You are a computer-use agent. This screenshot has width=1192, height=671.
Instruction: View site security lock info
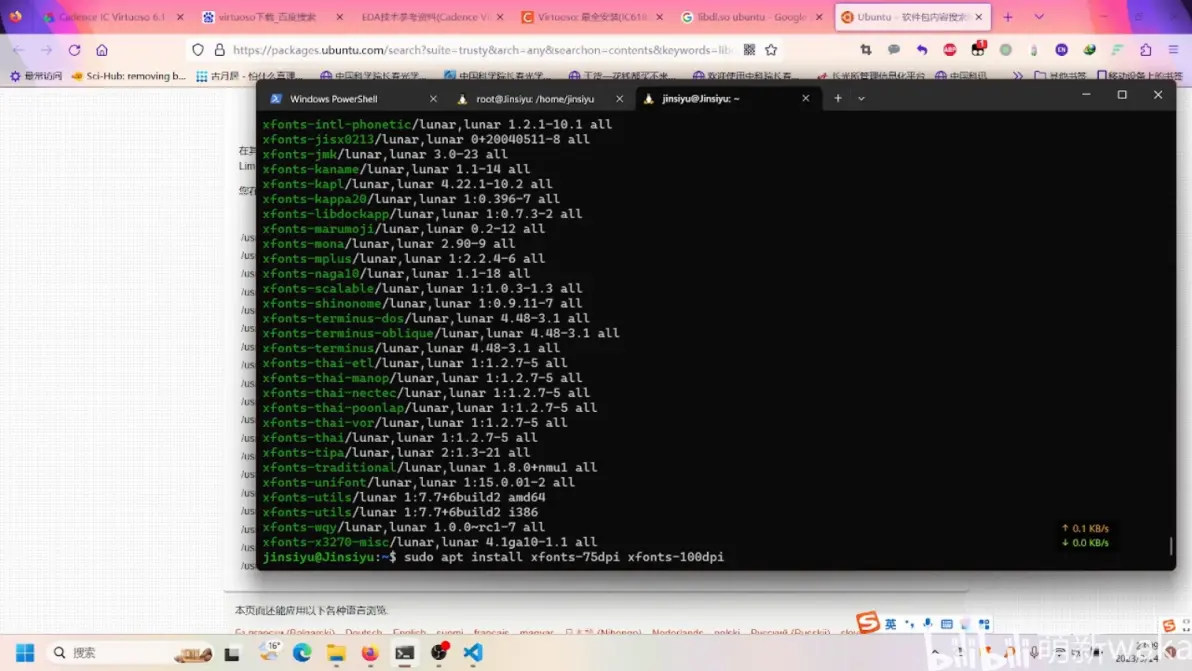tap(220, 50)
